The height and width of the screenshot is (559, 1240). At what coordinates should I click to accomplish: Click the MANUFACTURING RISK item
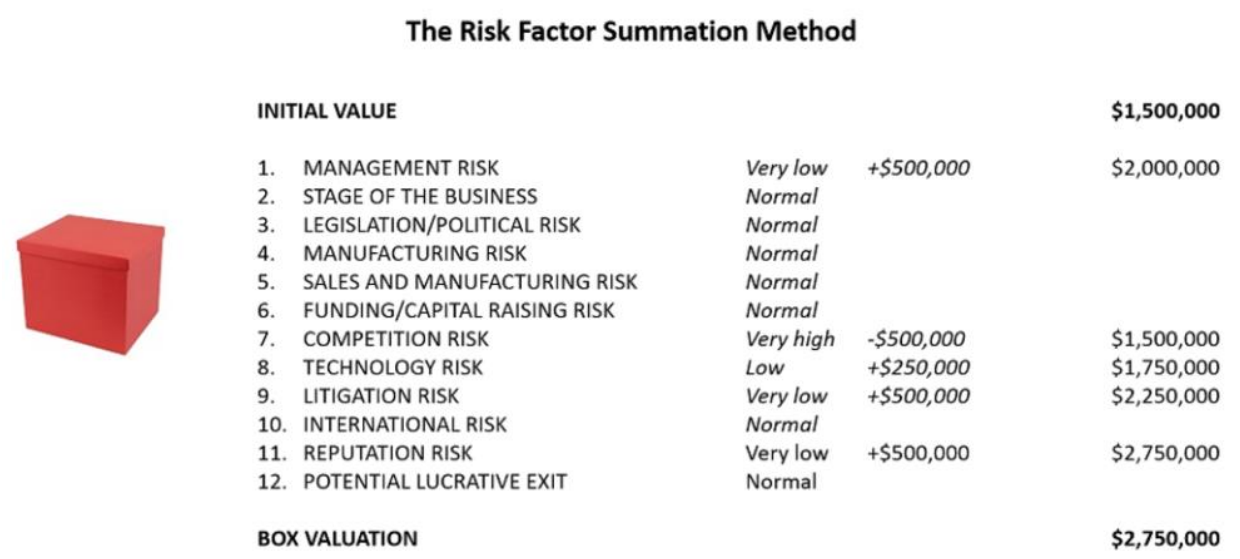pyautogui.click(x=414, y=254)
